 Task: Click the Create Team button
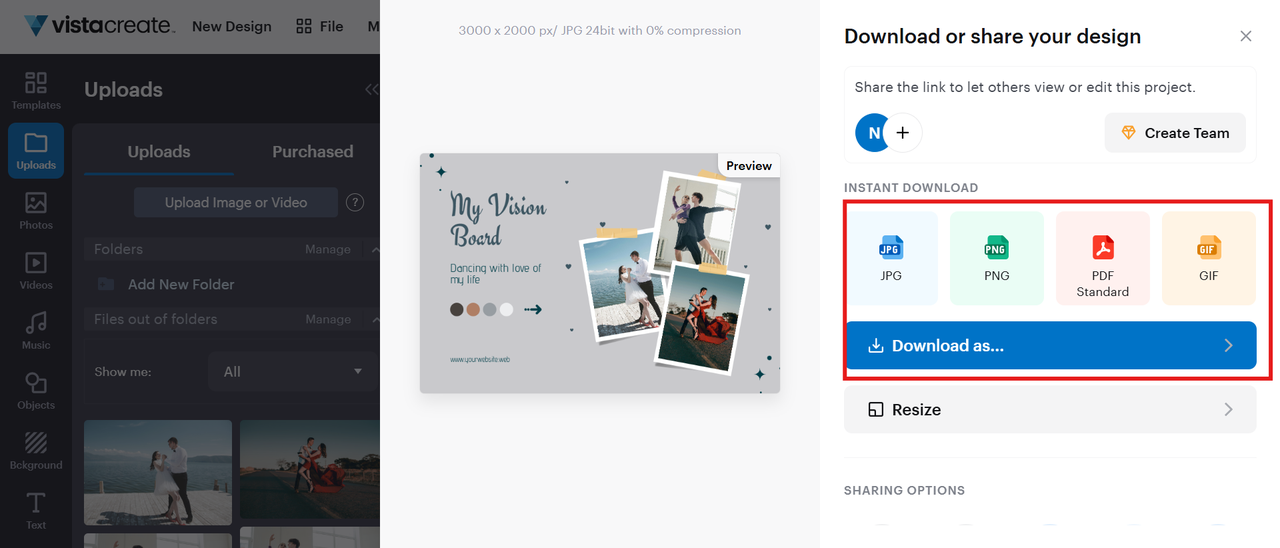click(x=1174, y=132)
